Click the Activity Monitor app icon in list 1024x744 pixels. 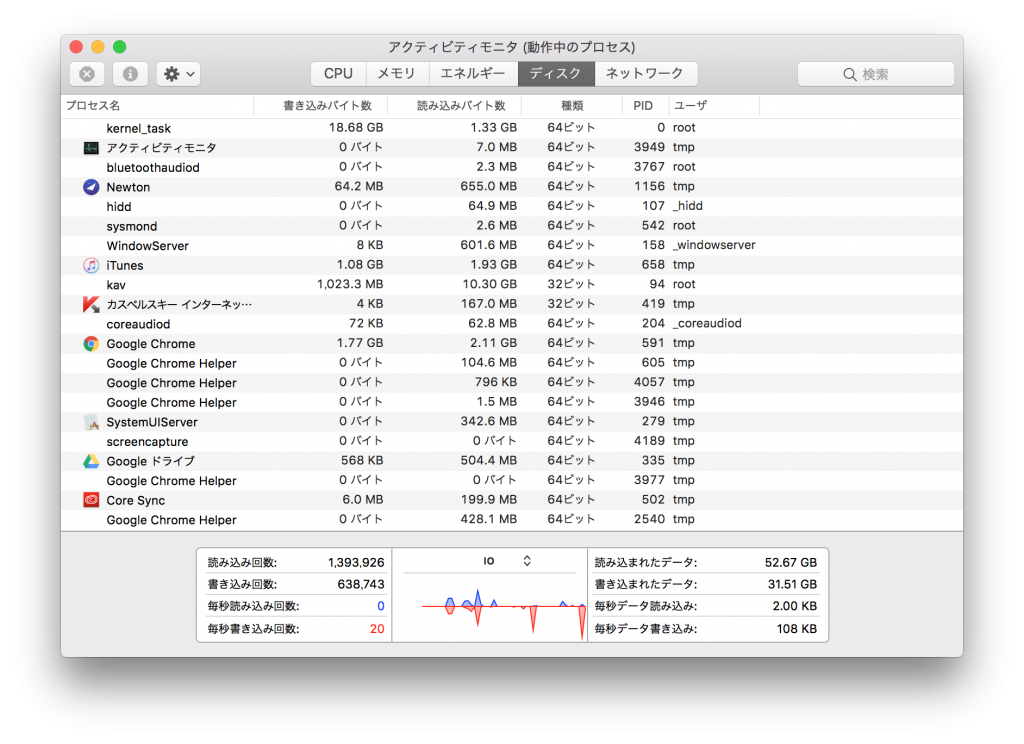pos(91,148)
